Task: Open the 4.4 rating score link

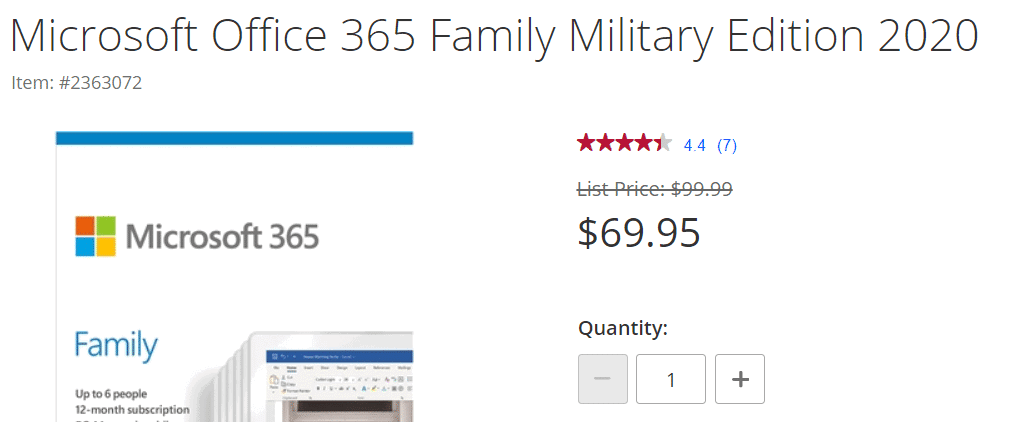Action: [695, 145]
